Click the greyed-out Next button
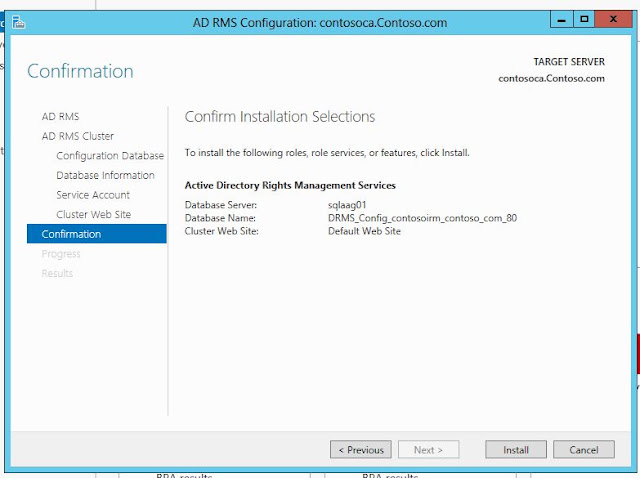 (x=429, y=449)
